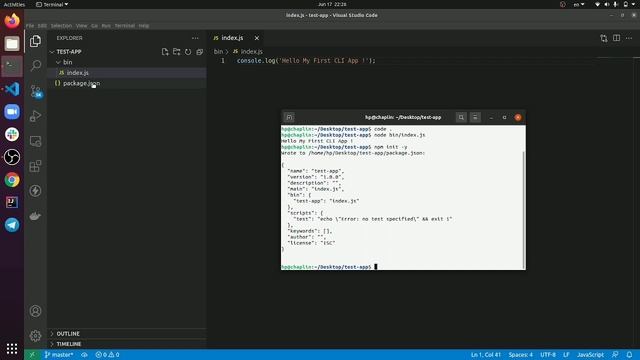The image size is (640, 360).
Task: Click new tab icon in terminal window
Action: tap(289, 118)
